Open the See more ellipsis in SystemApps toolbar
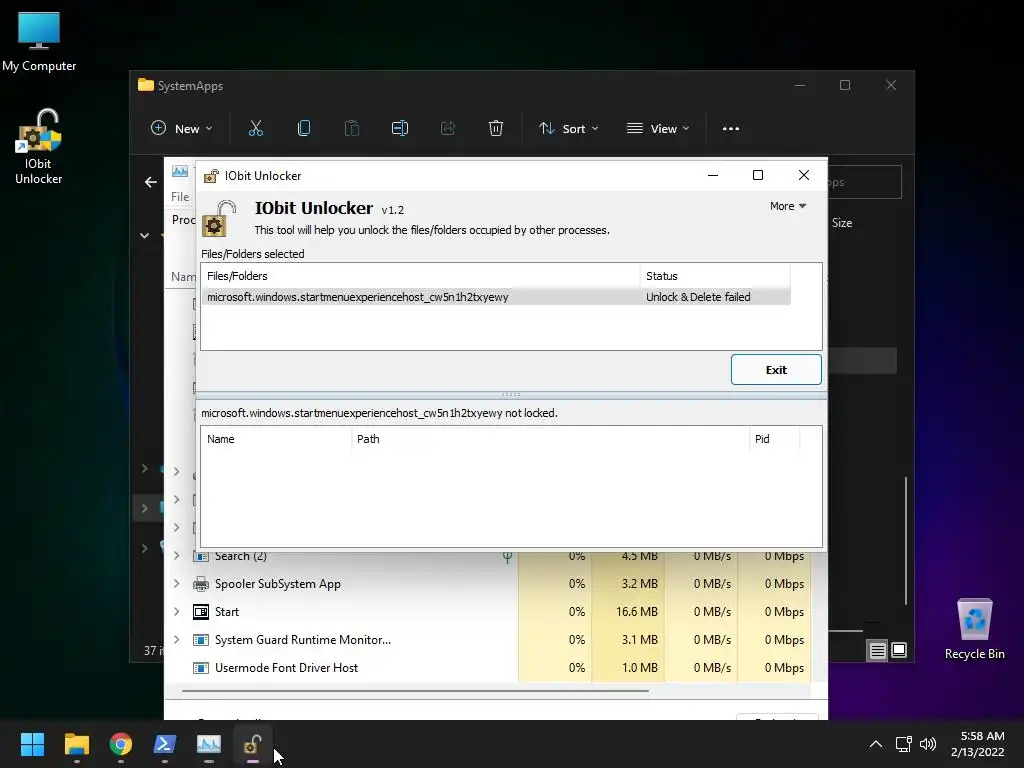The image size is (1024, 768). 731,129
